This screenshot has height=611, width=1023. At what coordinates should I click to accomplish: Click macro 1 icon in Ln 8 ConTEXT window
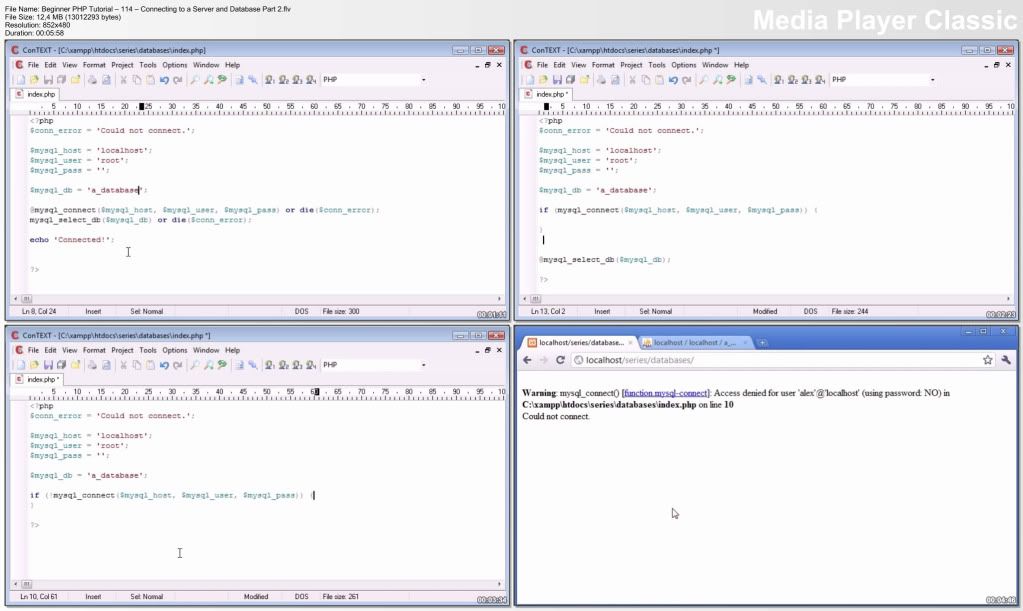click(x=269, y=80)
